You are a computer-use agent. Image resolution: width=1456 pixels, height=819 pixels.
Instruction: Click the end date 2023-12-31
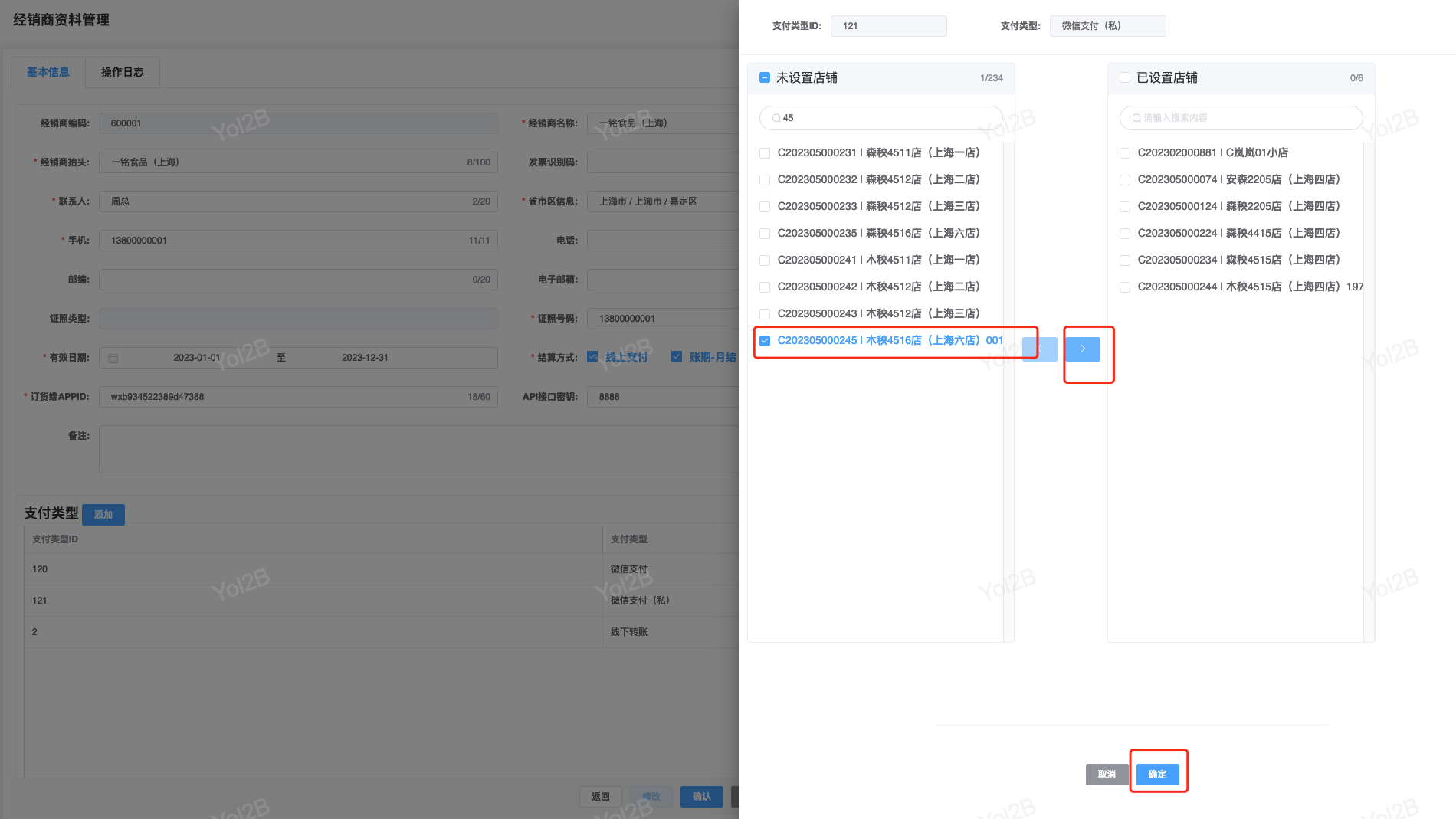click(365, 358)
